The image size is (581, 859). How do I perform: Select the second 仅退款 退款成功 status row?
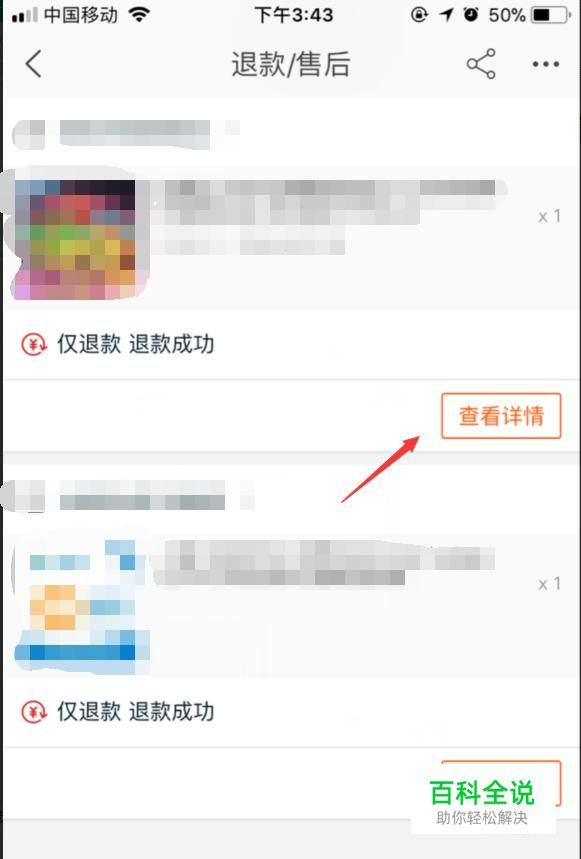pos(291,712)
